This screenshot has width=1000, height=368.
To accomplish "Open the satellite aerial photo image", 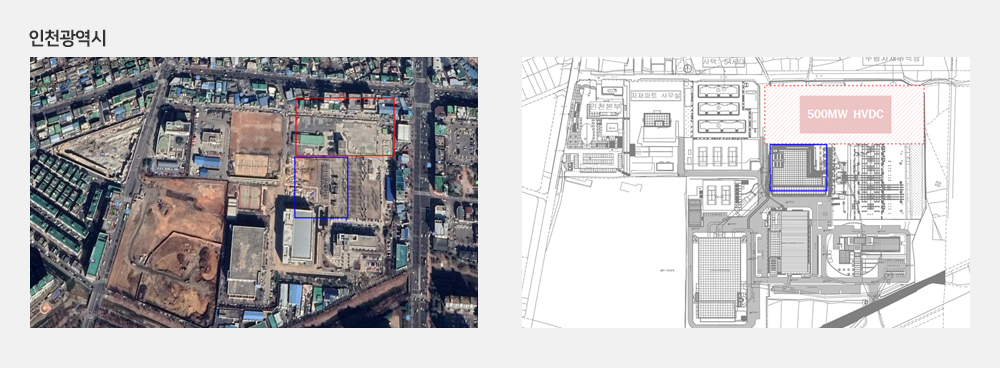I will [x=254, y=193].
